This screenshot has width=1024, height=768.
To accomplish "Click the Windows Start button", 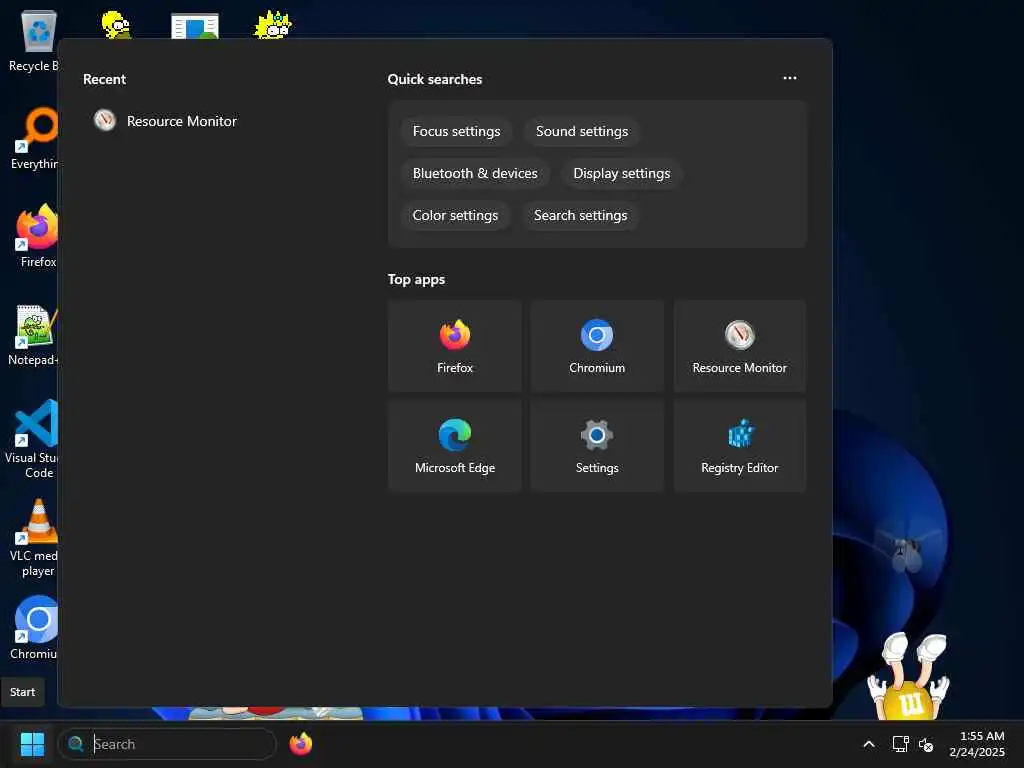I will (x=32, y=744).
